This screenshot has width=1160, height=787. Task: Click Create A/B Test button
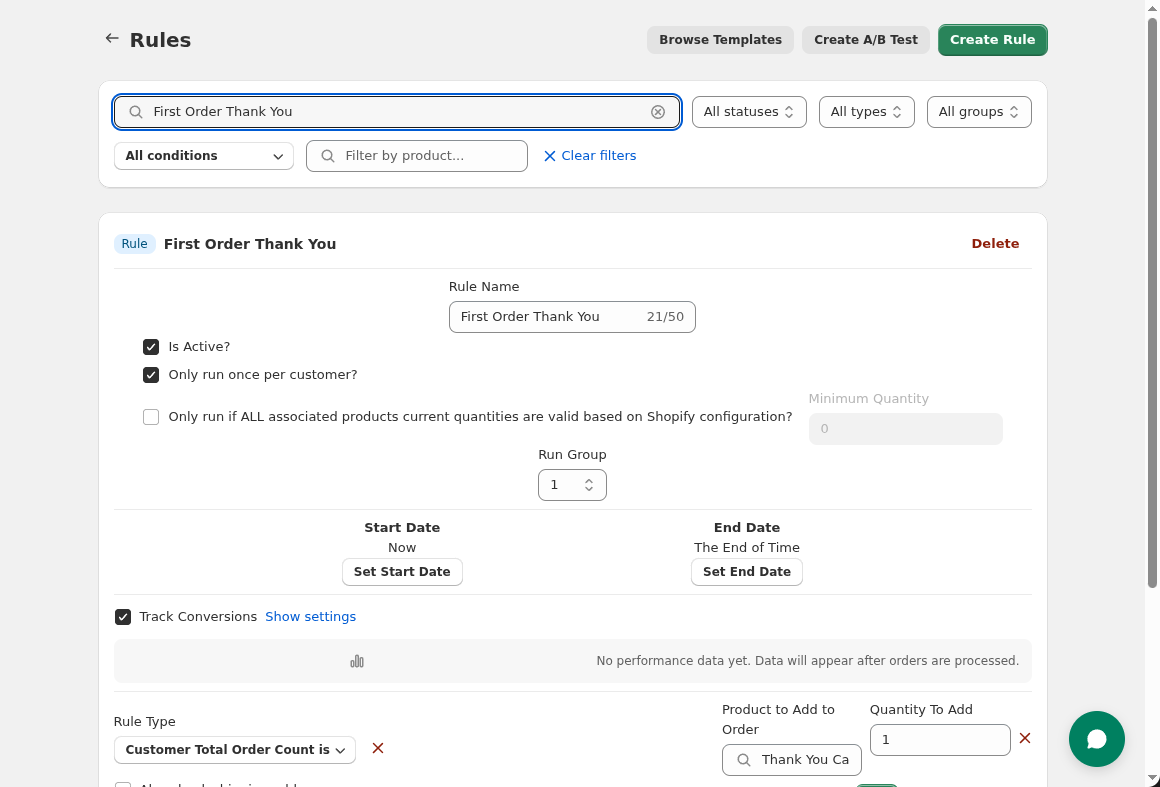[866, 40]
